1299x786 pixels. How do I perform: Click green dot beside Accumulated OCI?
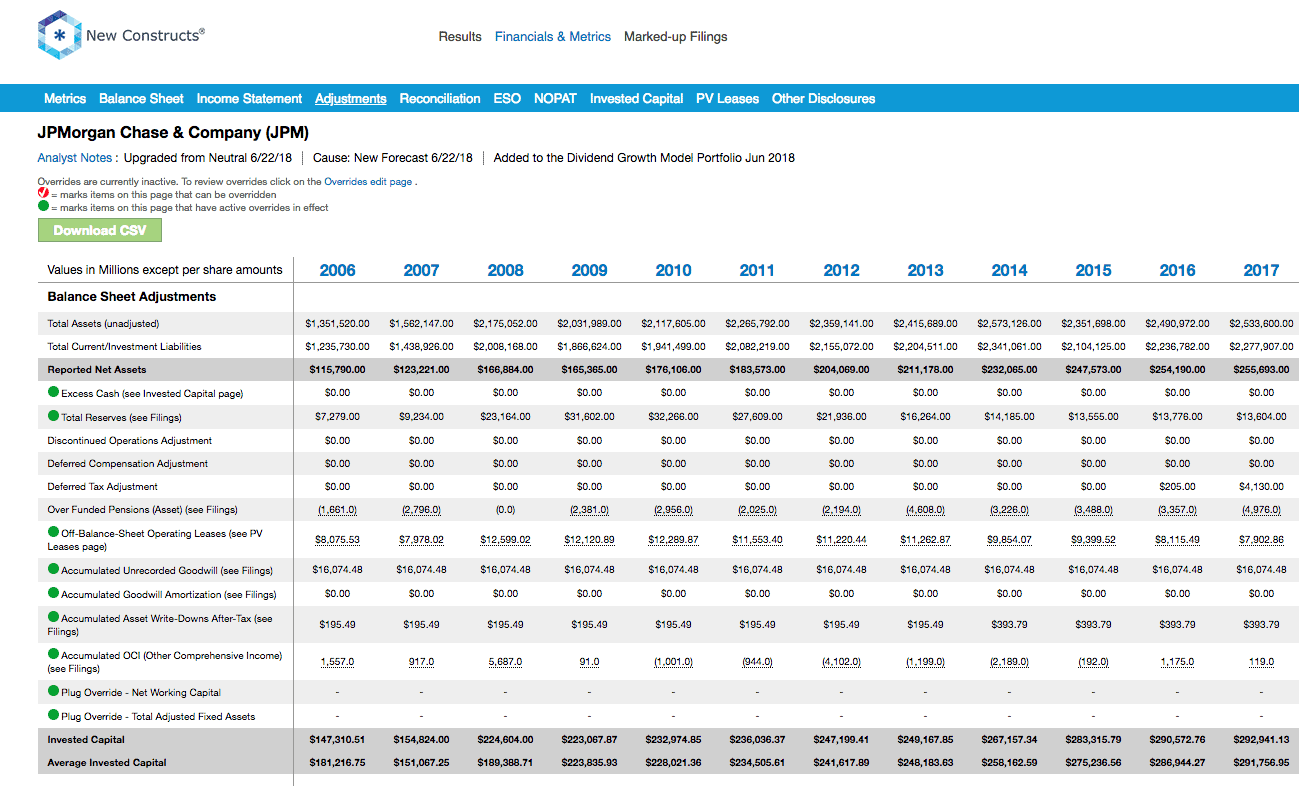[54, 655]
